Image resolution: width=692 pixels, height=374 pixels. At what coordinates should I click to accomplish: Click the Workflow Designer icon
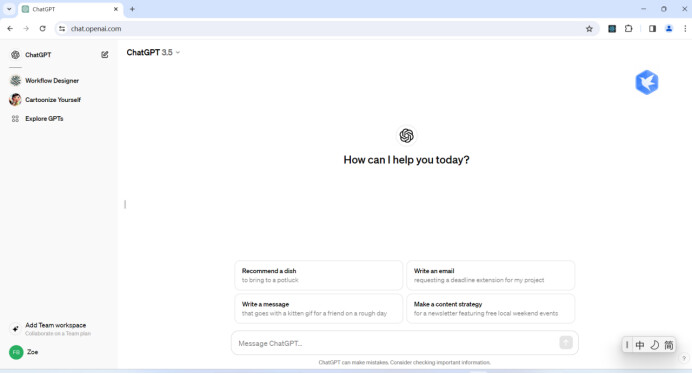pos(15,80)
